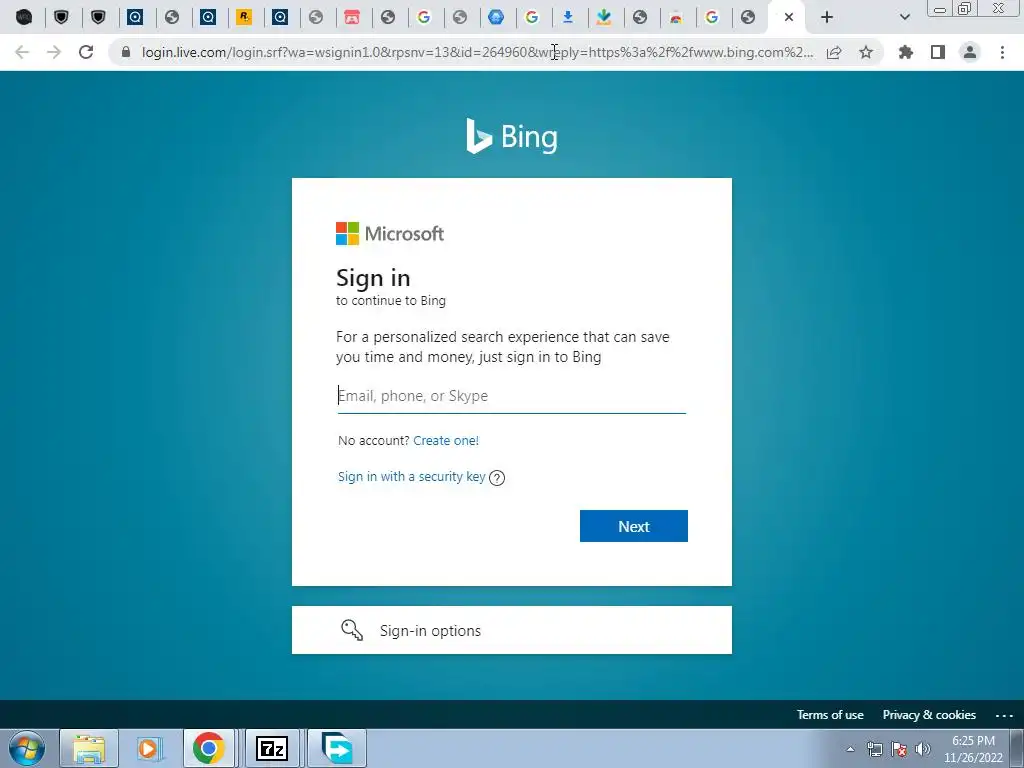Image resolution: width=1024 pixels, height=768 pixels.
Task: Click the padlock site info icon
Action: coord(126,52)
